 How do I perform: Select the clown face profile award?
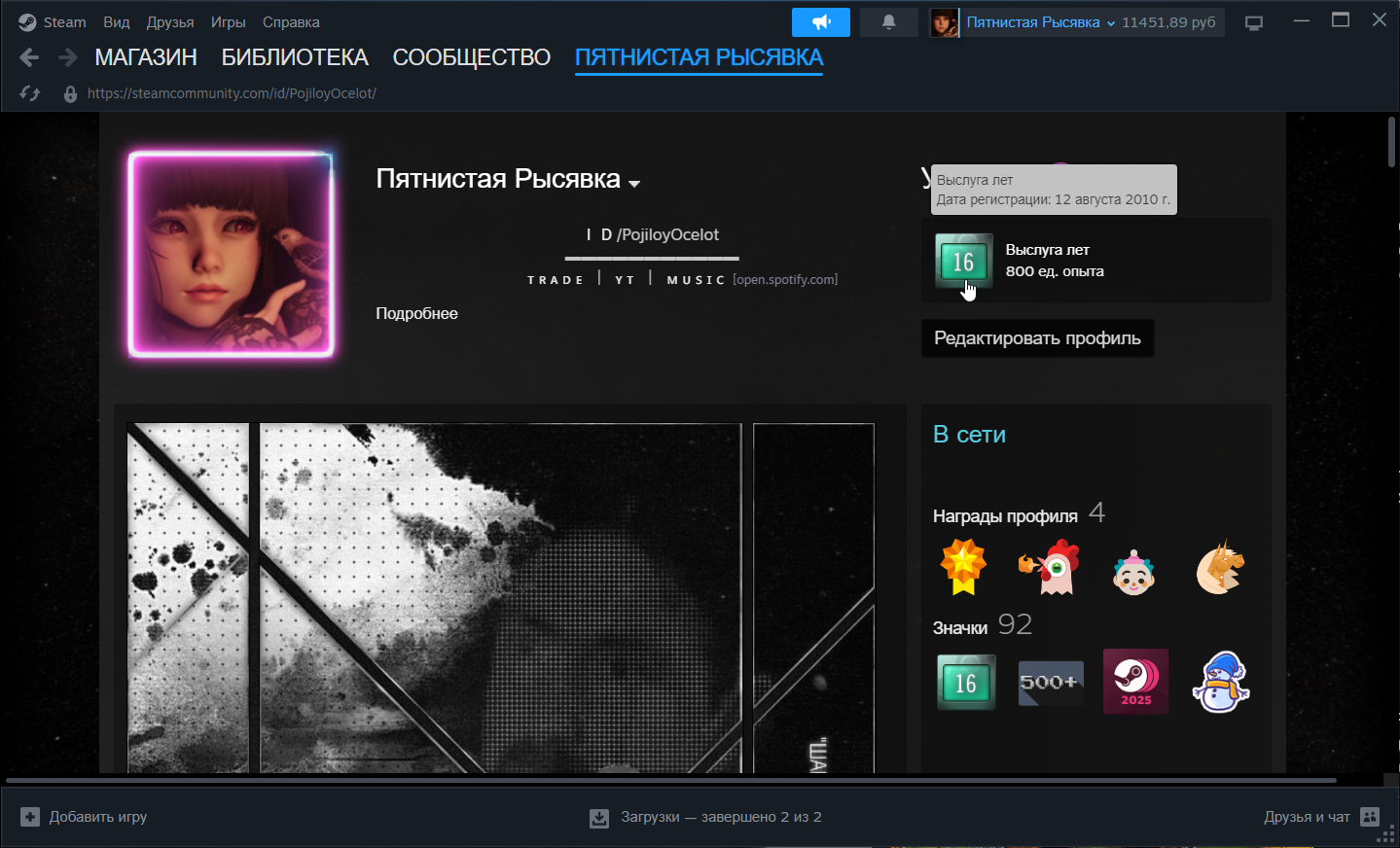pyautogui.click(x=1133, y=571)
